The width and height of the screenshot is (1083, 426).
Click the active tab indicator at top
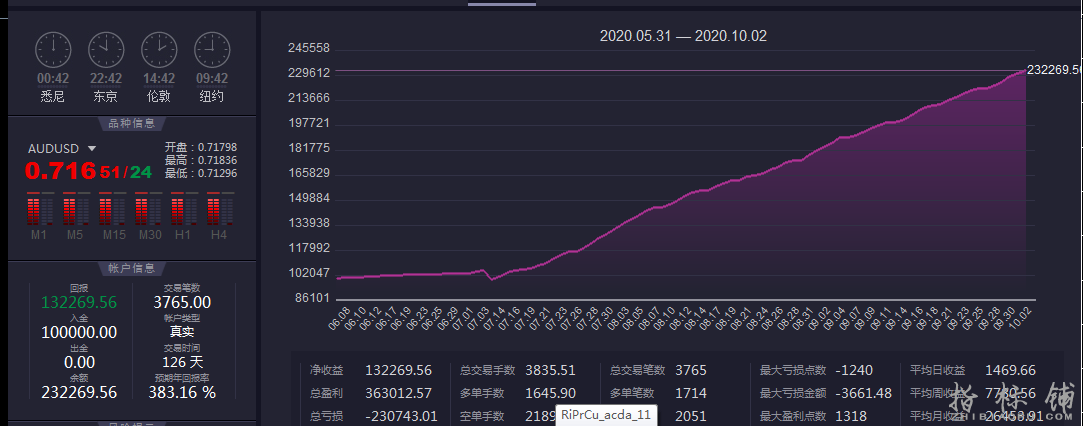tap(502, 4)
